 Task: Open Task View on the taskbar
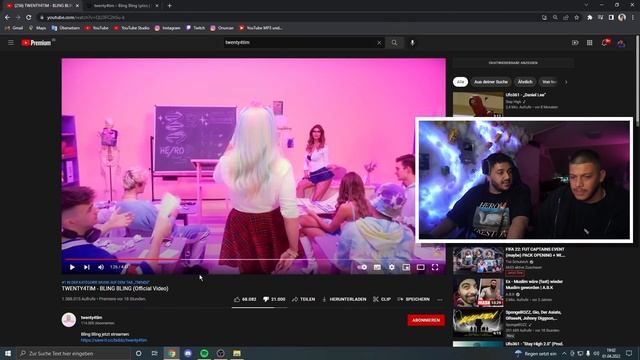point(155,353)
